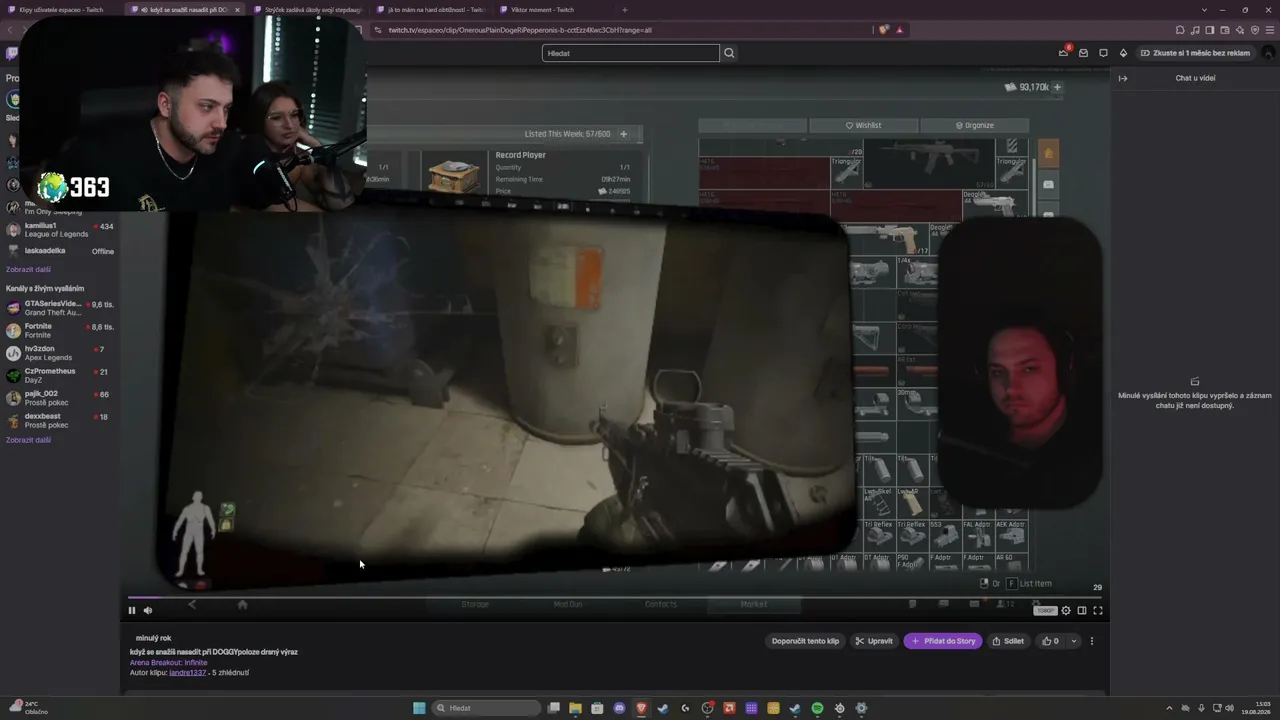The width and height of the screenshot is (1280, 720).
Task: Open taskbar clock and date
Action: pos(1257,708)
